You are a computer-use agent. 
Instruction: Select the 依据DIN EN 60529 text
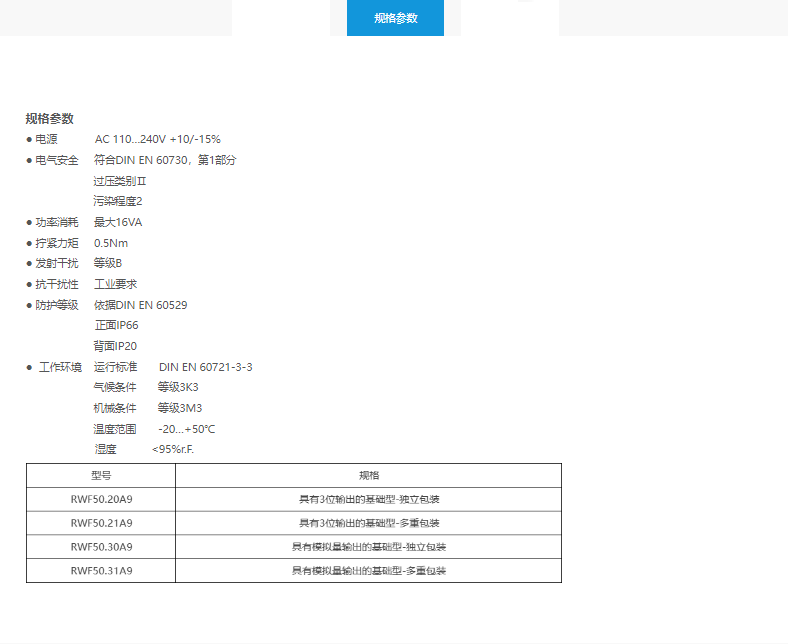[x=140, y=305]
